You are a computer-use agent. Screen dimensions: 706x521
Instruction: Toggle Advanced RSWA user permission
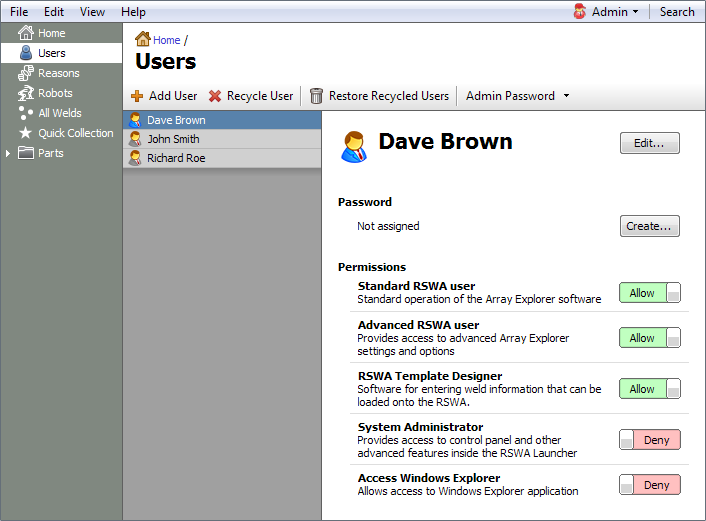coord(650,338)
